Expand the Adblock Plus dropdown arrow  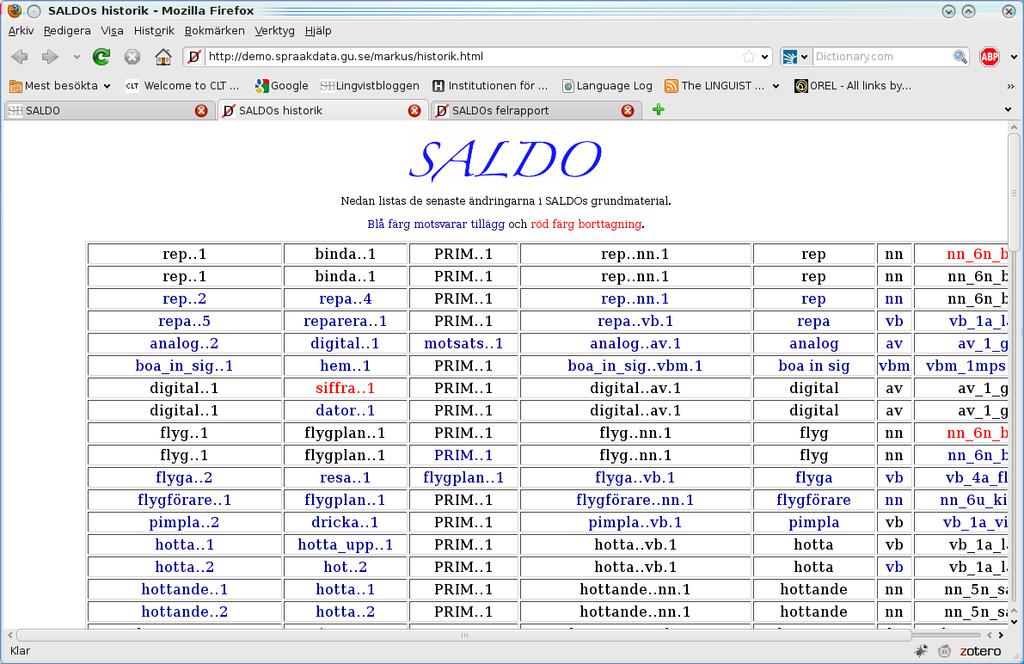(1014, 57)
